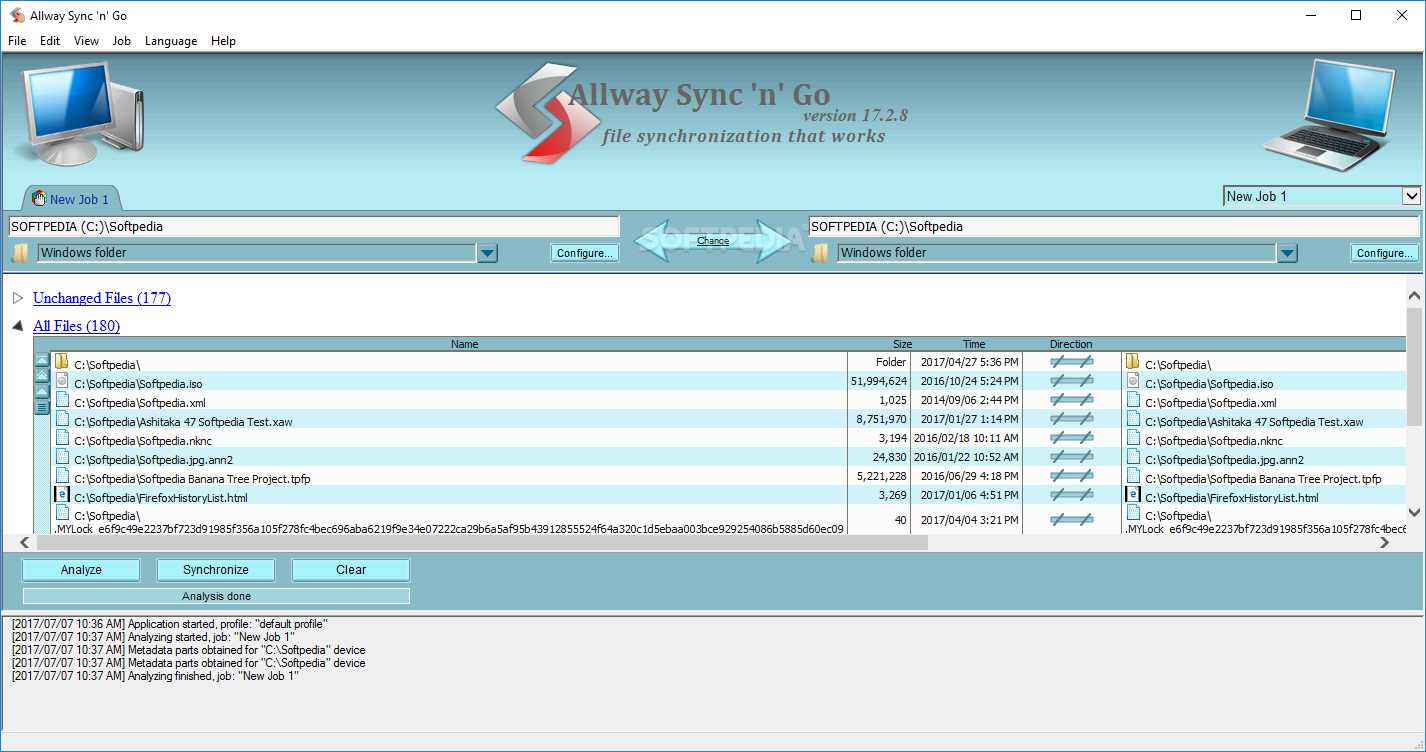Click direction icon for Softpedia.jpg.ann2 row

click(1071, 457)
